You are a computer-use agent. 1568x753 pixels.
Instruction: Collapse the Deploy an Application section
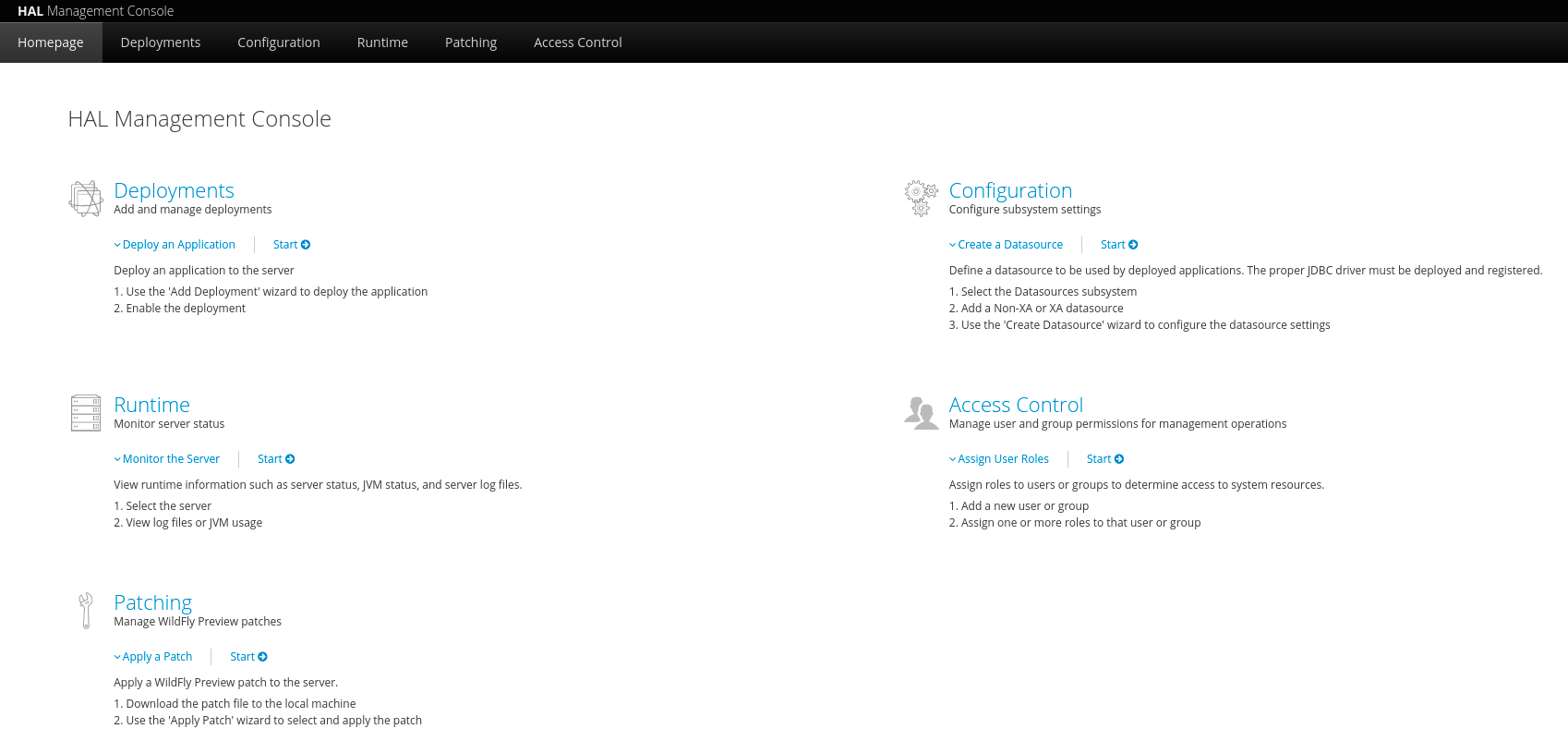point(175,245)
